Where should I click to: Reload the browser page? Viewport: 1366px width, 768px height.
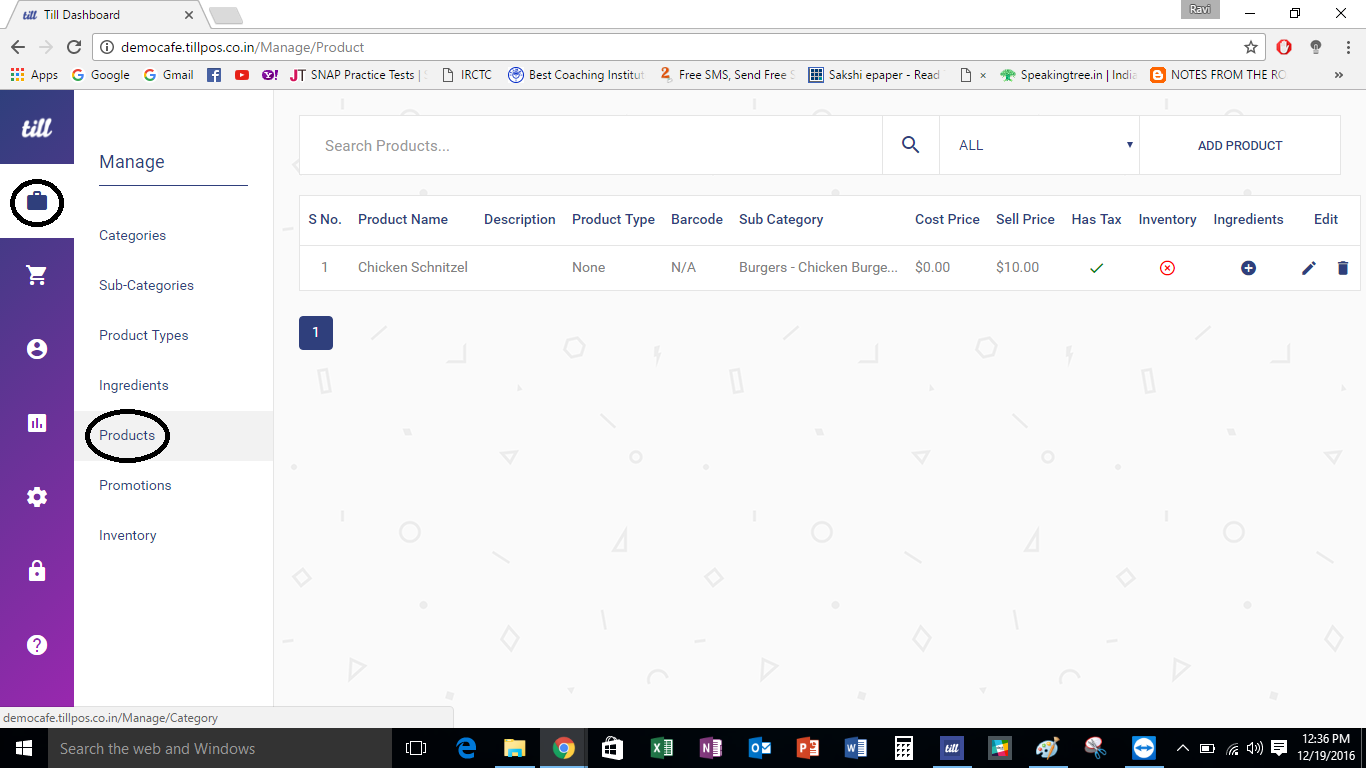[73, 47]
